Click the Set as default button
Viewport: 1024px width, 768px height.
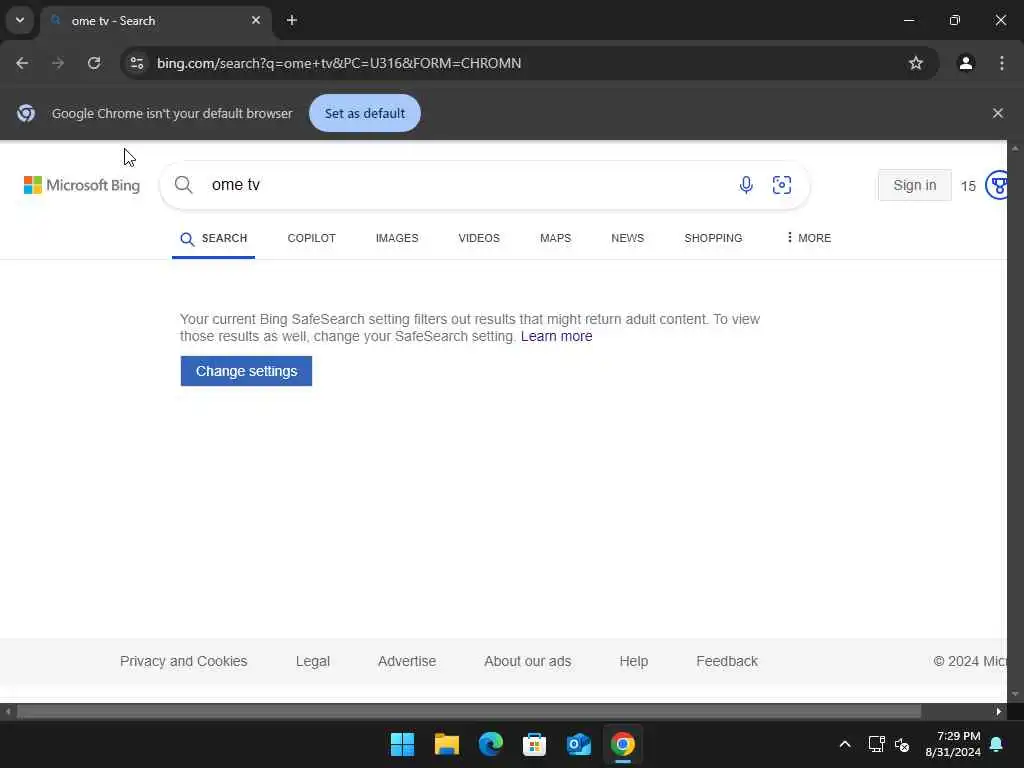tap(364, 113)
